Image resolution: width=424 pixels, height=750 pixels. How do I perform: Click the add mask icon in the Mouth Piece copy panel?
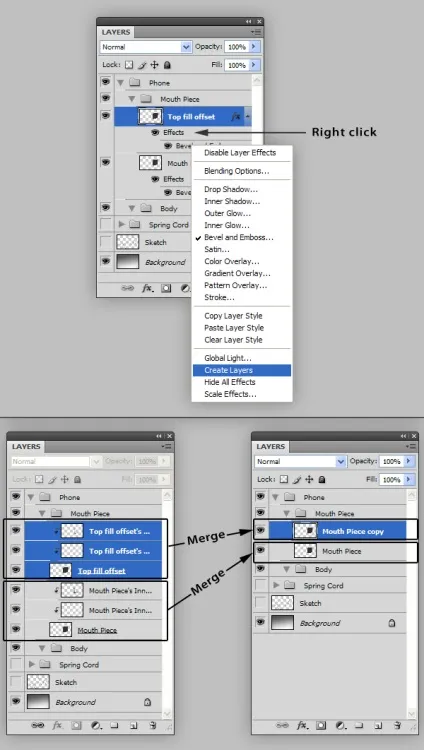(321, 725)
